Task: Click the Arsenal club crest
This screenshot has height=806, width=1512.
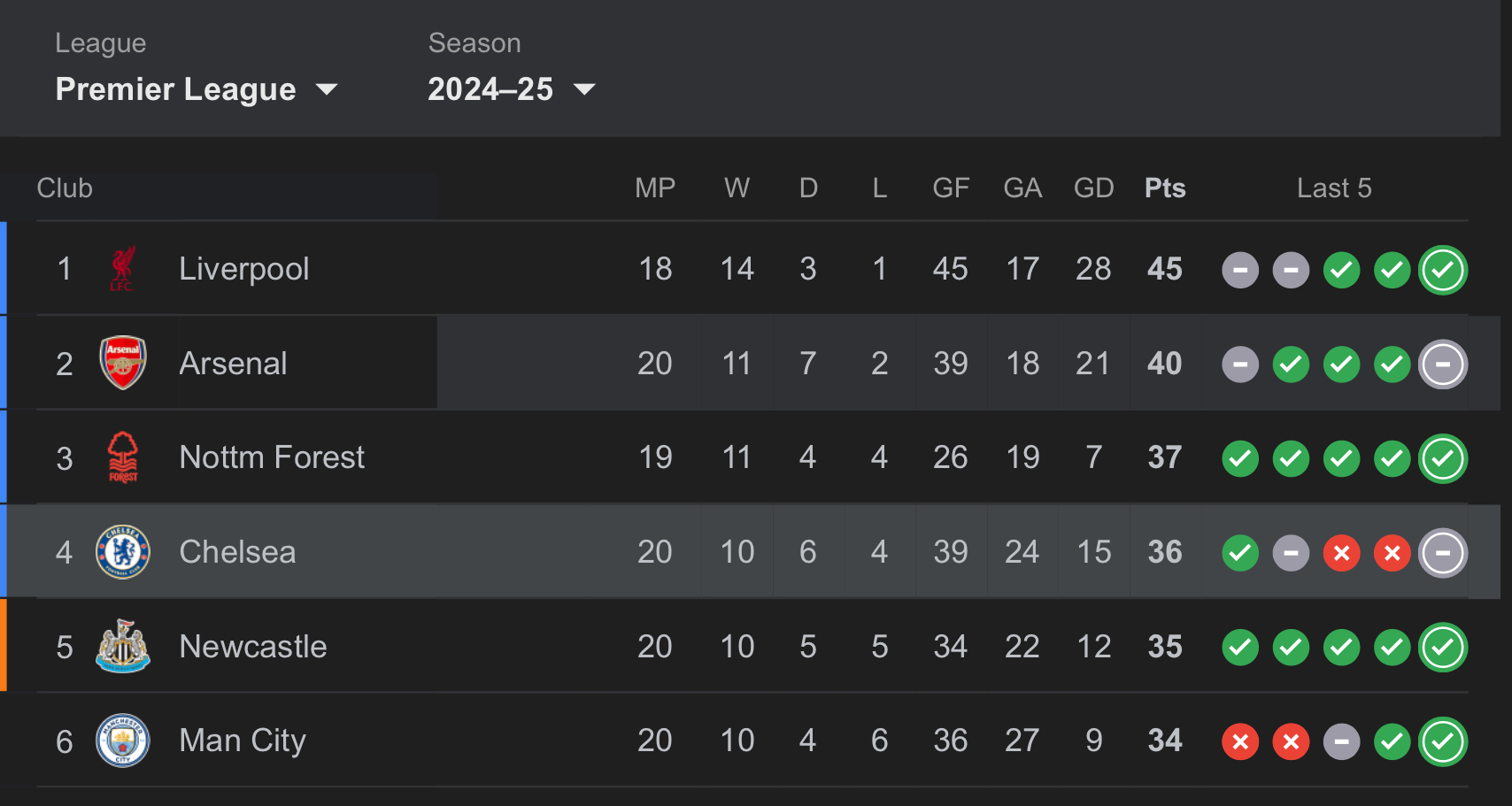Action: coord(122,363)
